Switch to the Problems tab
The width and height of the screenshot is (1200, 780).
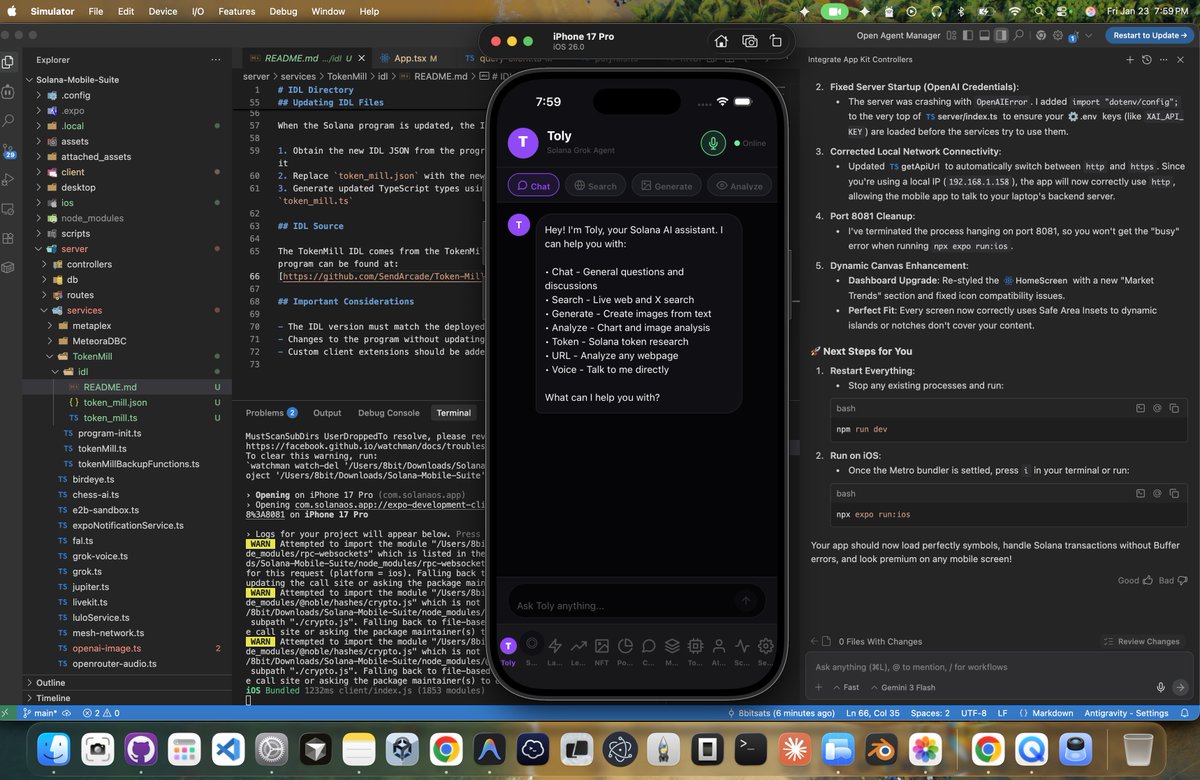271,412
